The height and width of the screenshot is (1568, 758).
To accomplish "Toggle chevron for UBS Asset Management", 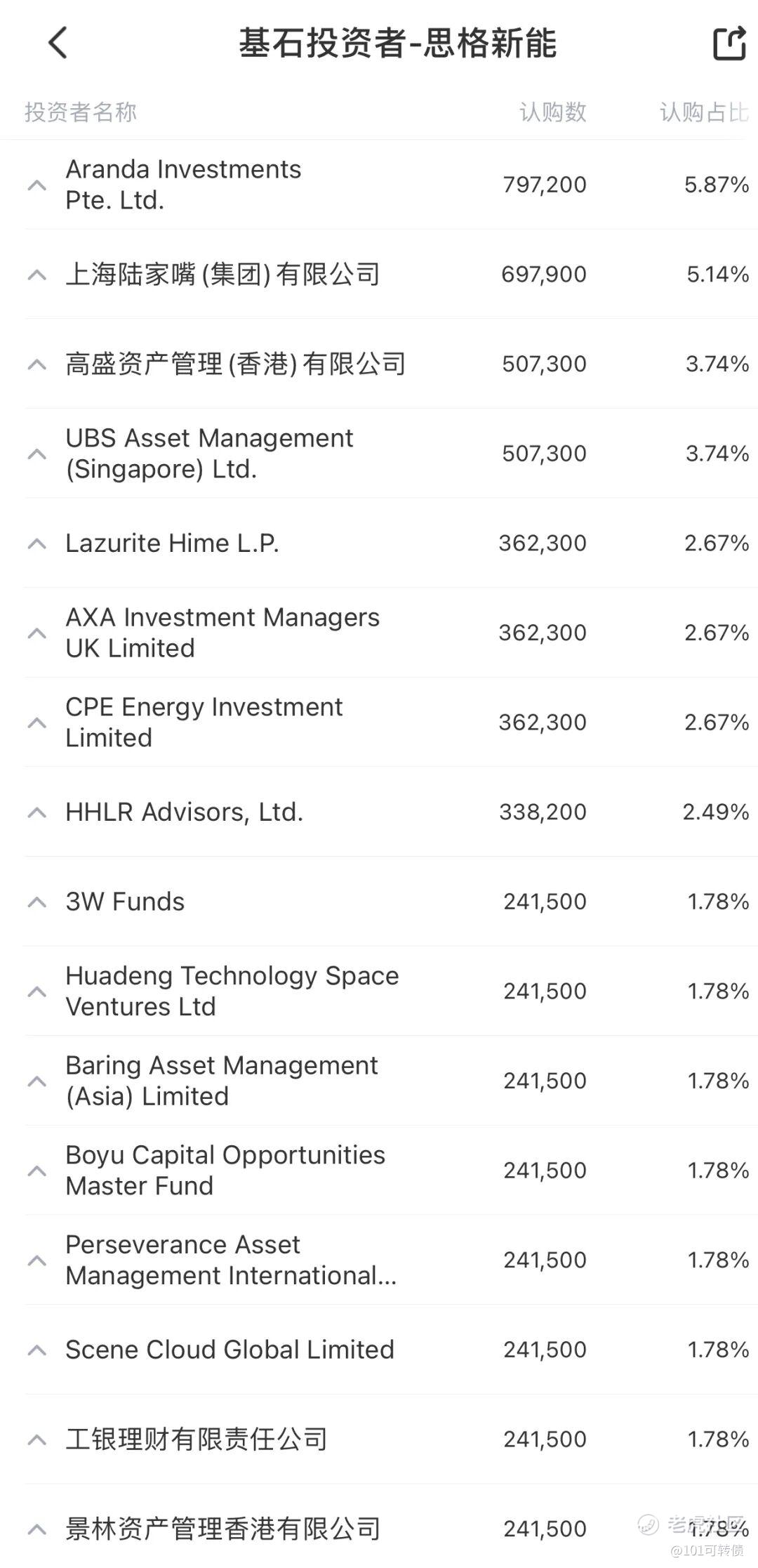I will pyautogui.click(x=36, y=454).
